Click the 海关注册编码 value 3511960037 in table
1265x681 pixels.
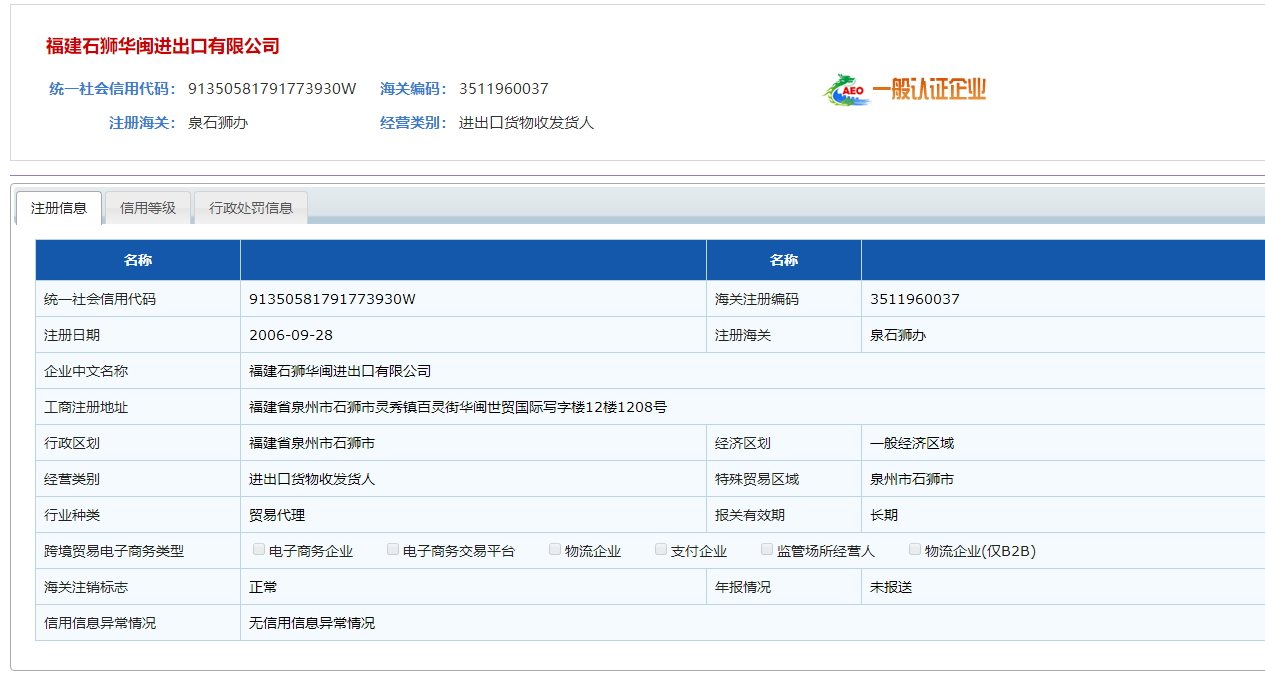point(915,299)
